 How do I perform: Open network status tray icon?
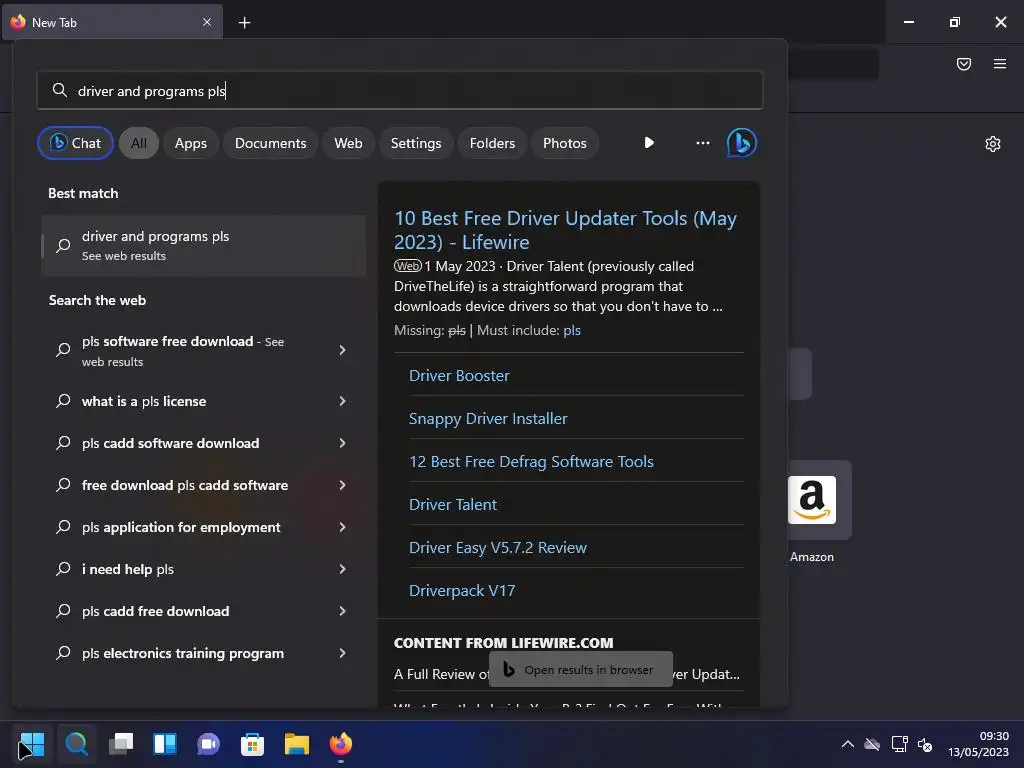point(899,744)
